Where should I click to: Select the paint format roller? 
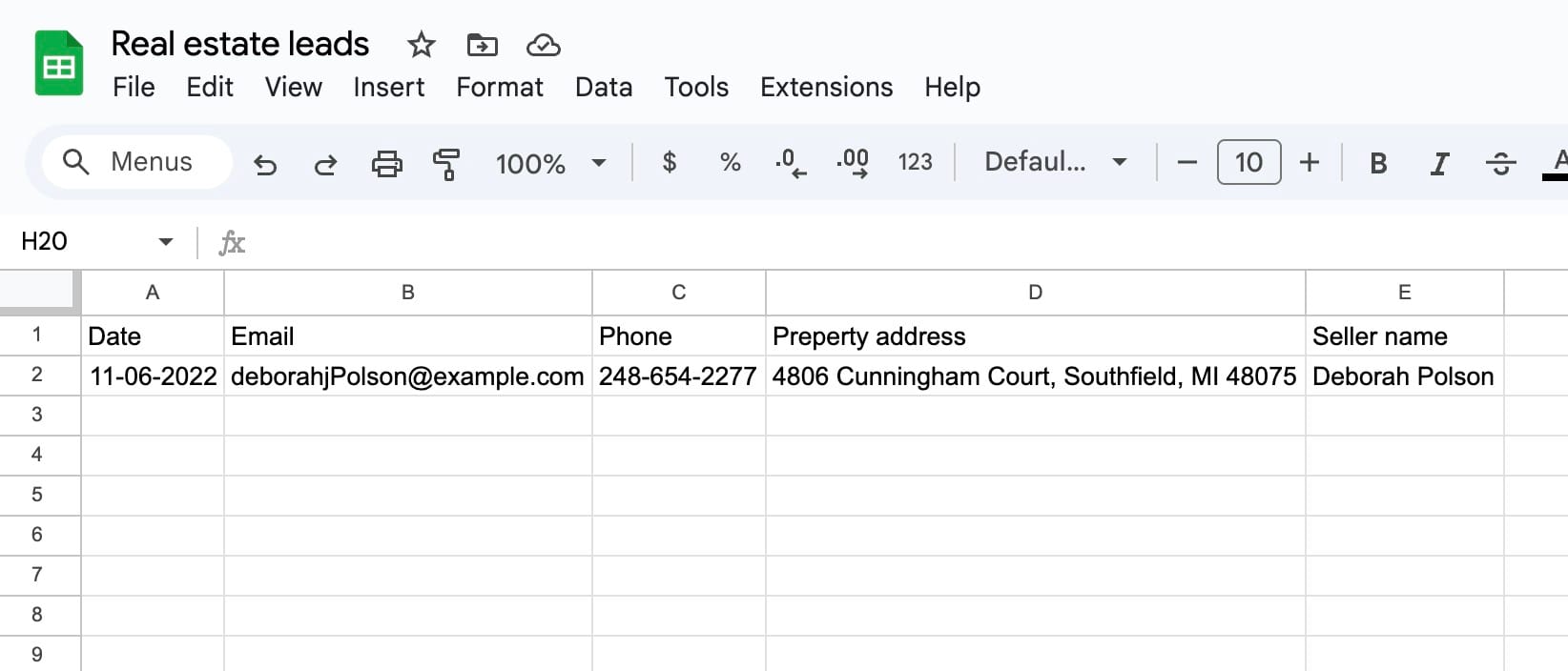click(x=445, y=164)
